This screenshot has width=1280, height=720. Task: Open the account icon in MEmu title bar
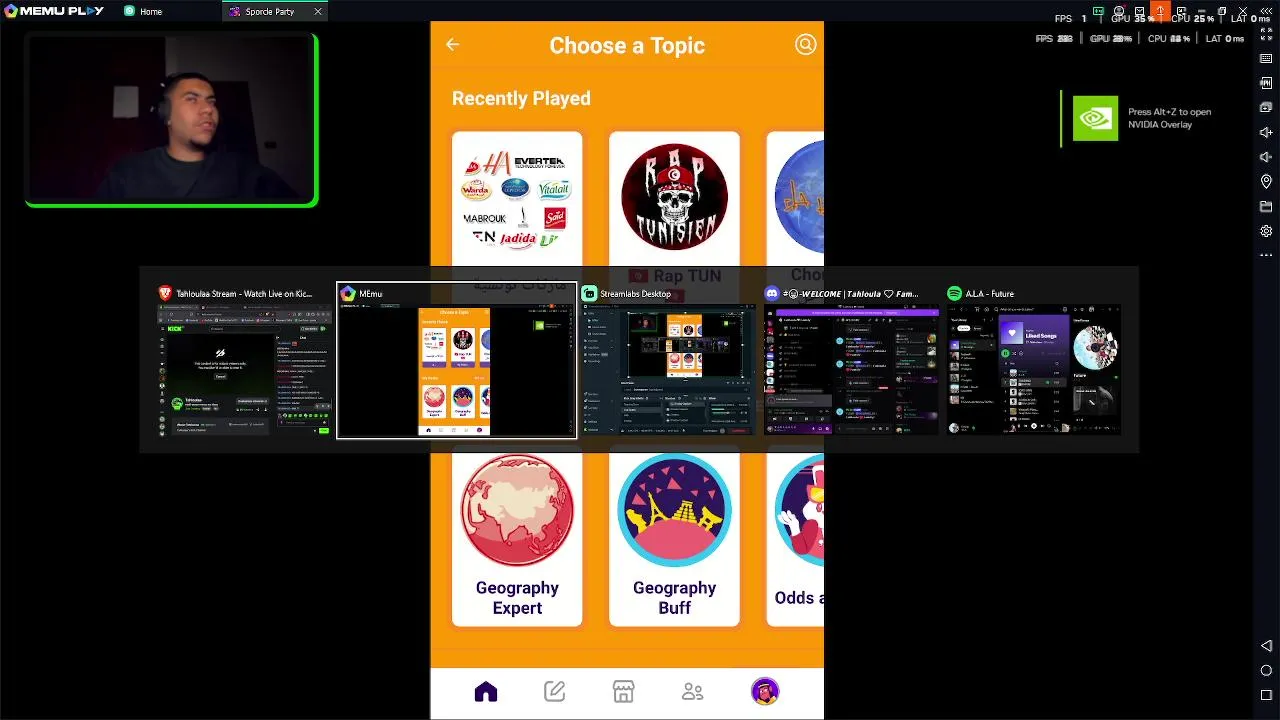(x=1119, y=11)
